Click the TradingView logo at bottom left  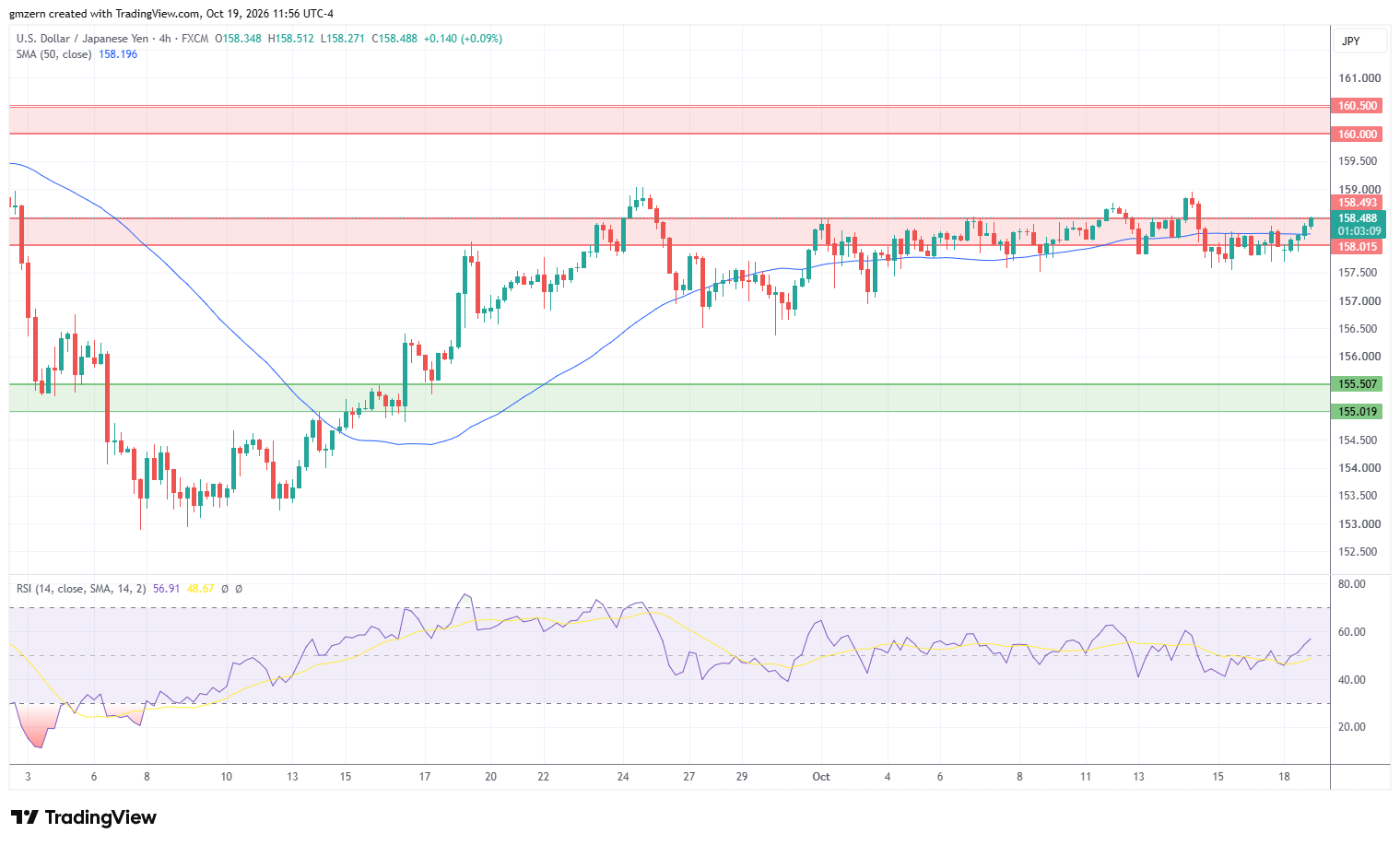(84, 817)
